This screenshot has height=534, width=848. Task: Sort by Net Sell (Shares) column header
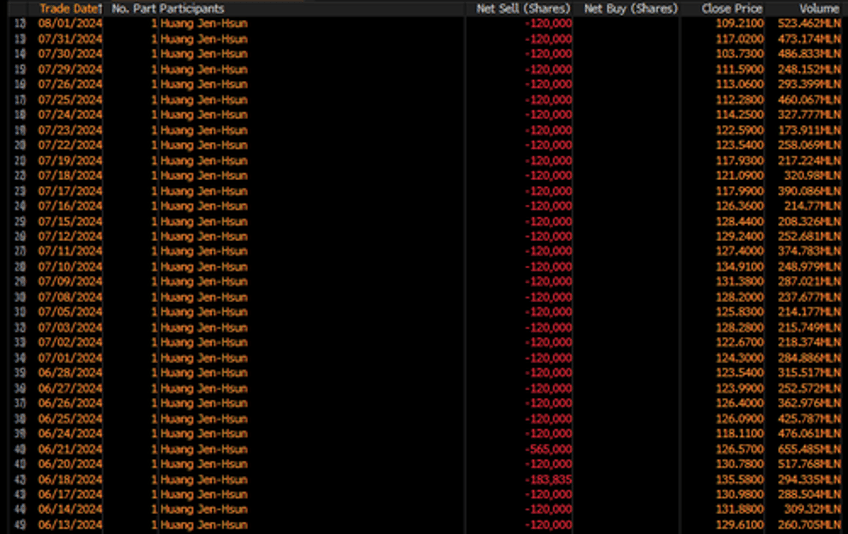click(x=523, y=9)
